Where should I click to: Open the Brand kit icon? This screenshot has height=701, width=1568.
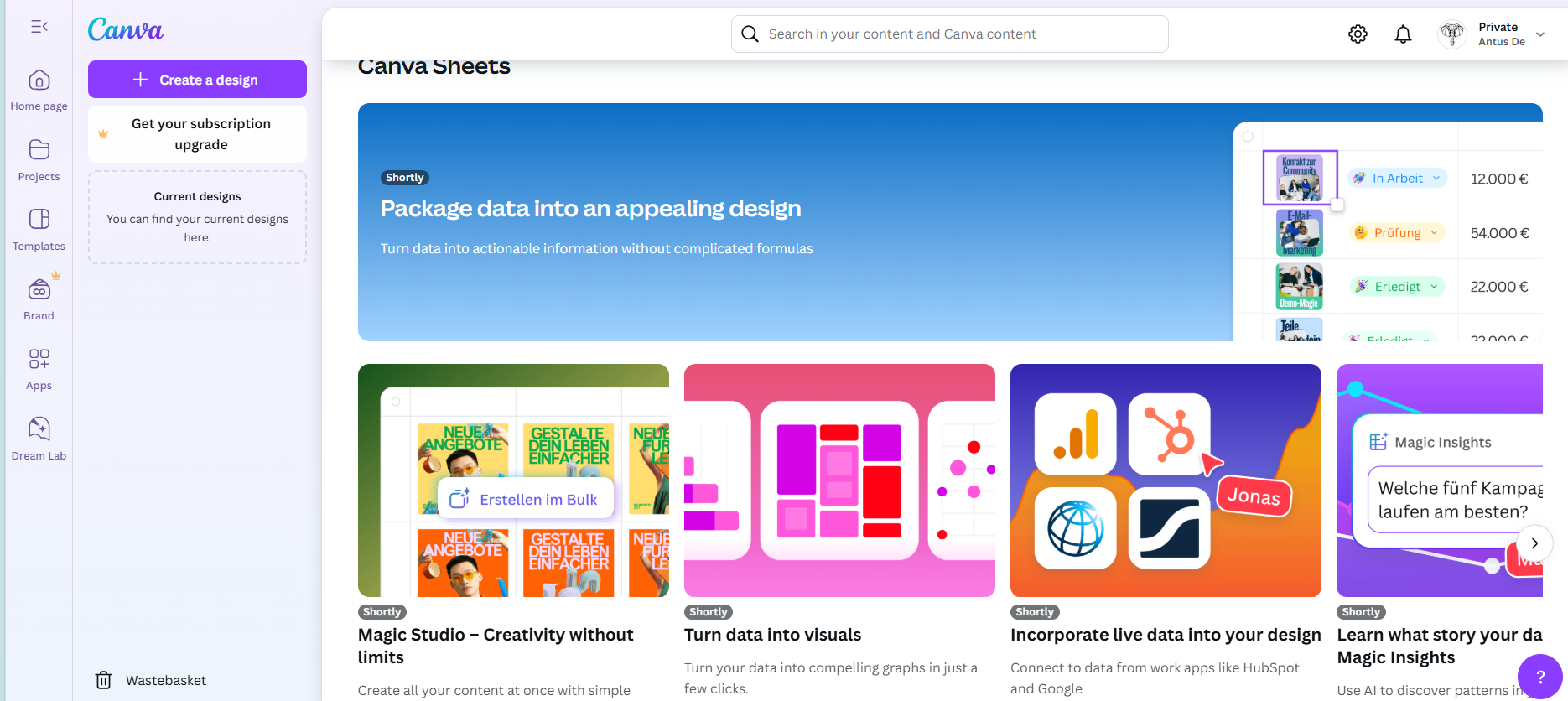click(x=39, y=289)
